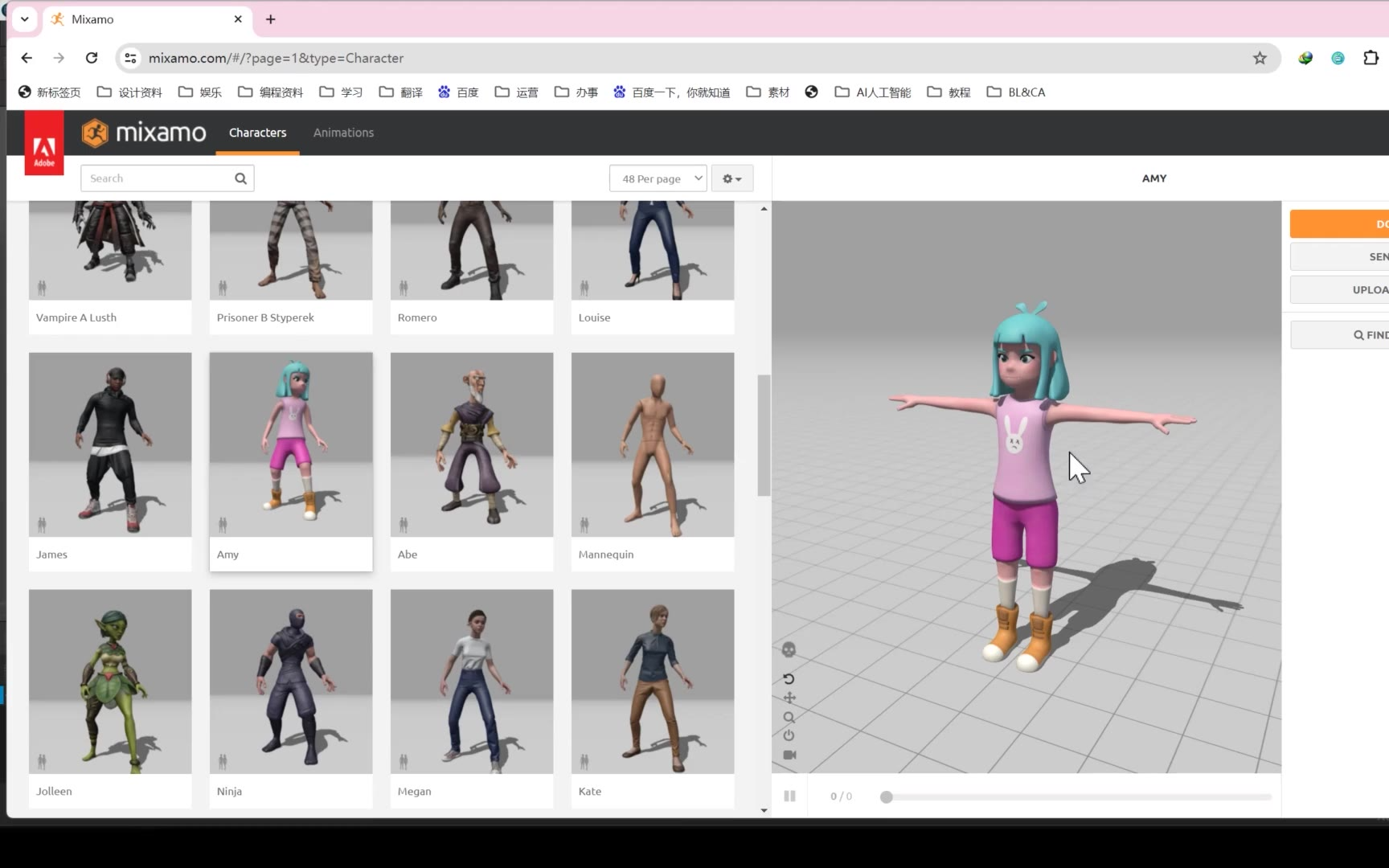The image size is (1389, 868).
Task: Pause the animation playback
Action: pos(789,796)
